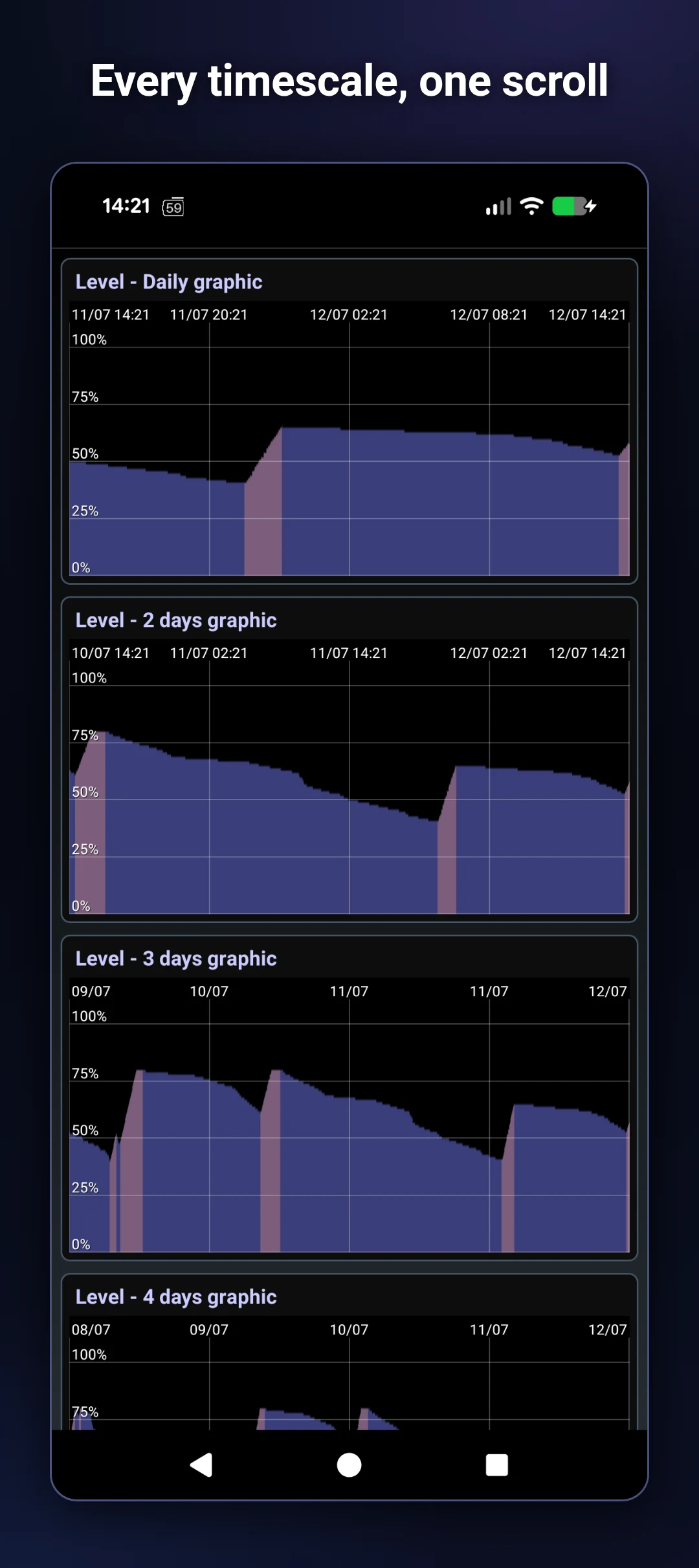Screen dimensions: 699x1568
Task: Tap the 75% axis label in Daily chart
Action: tap(85, 397)
